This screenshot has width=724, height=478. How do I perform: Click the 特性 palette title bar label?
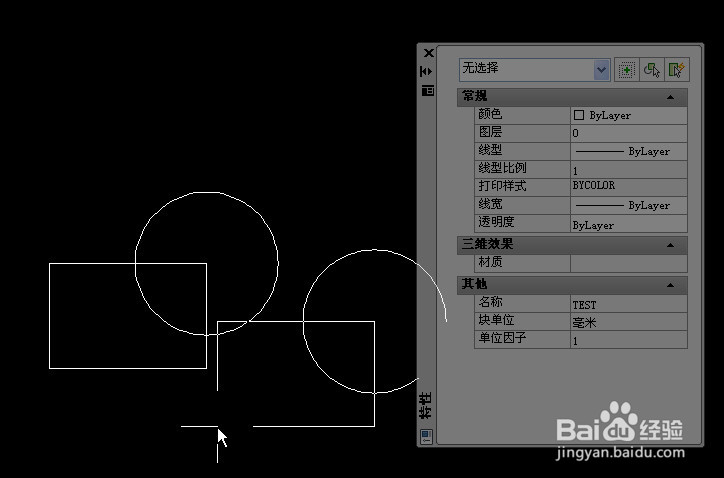pos(426,405)
